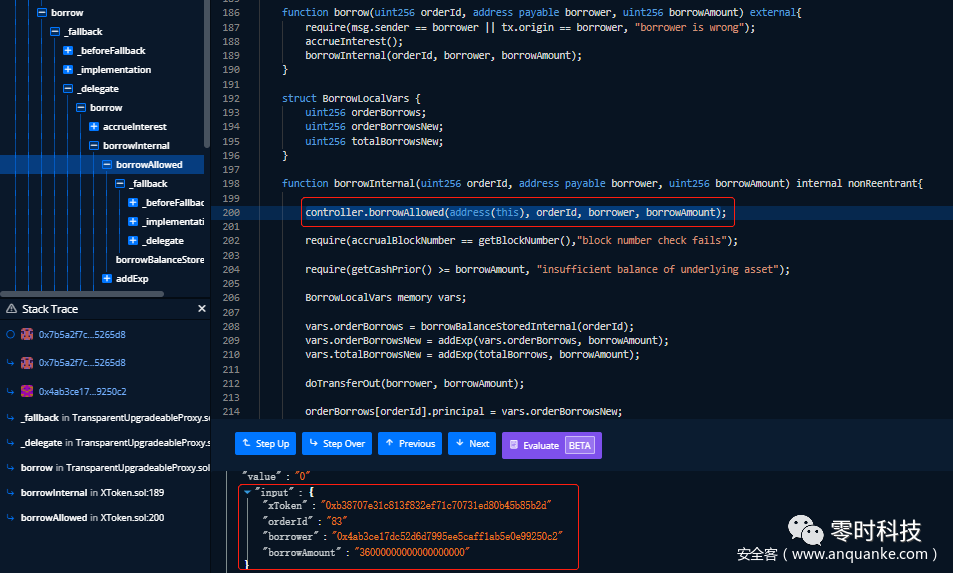Click the arrow icon beside borrowAllowed stack entry

(10, 517)
